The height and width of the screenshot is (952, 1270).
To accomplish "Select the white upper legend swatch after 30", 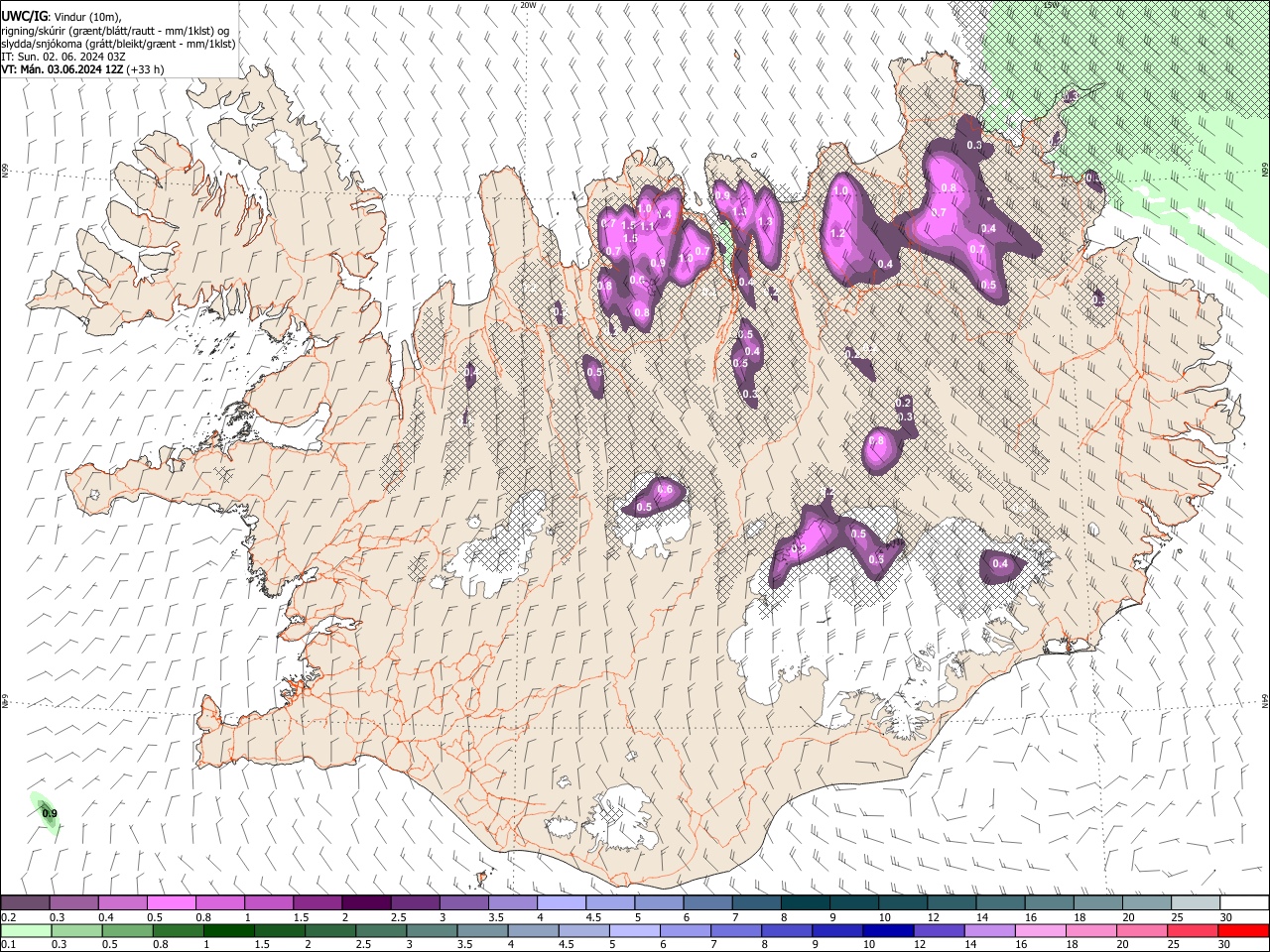I will pyautogui.click(x=1245, y=902).
